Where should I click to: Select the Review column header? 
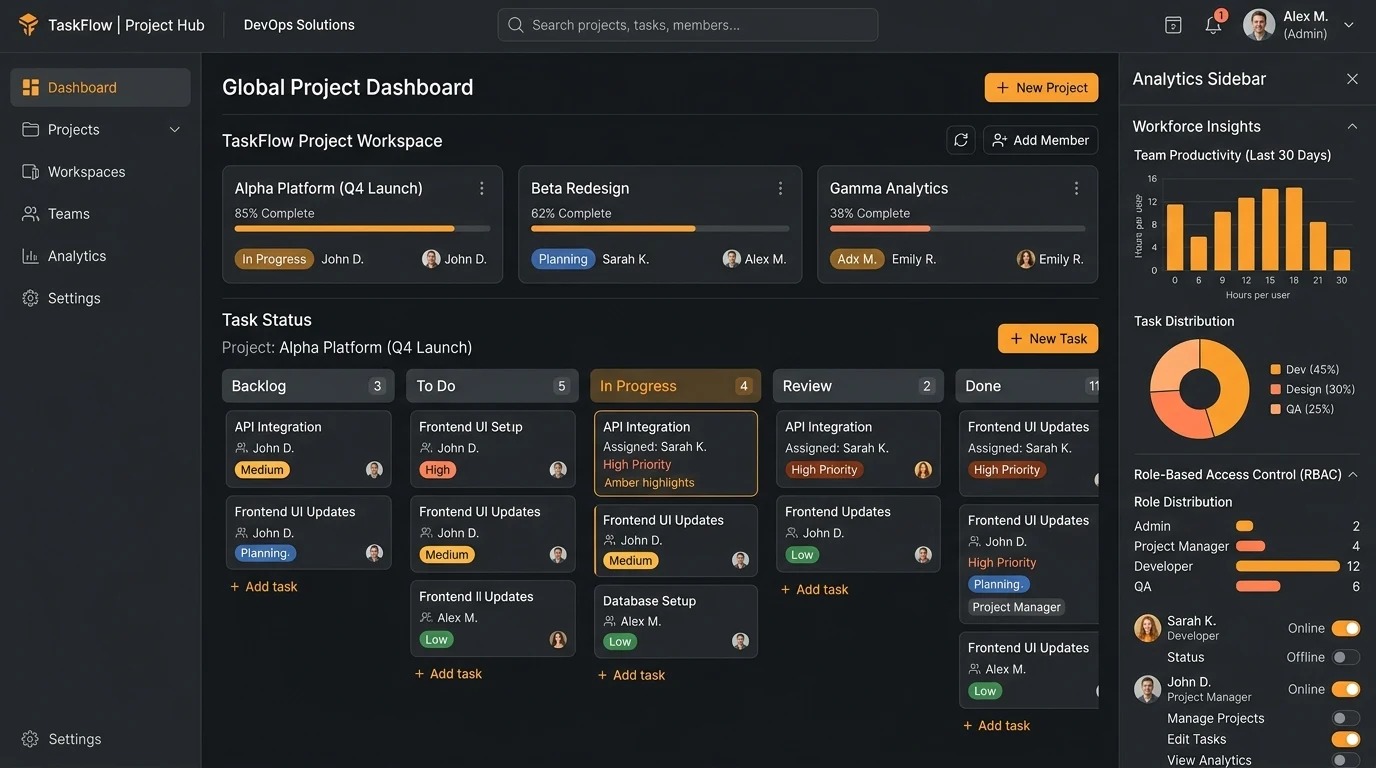pyautogui.click(x=859, y=386)
